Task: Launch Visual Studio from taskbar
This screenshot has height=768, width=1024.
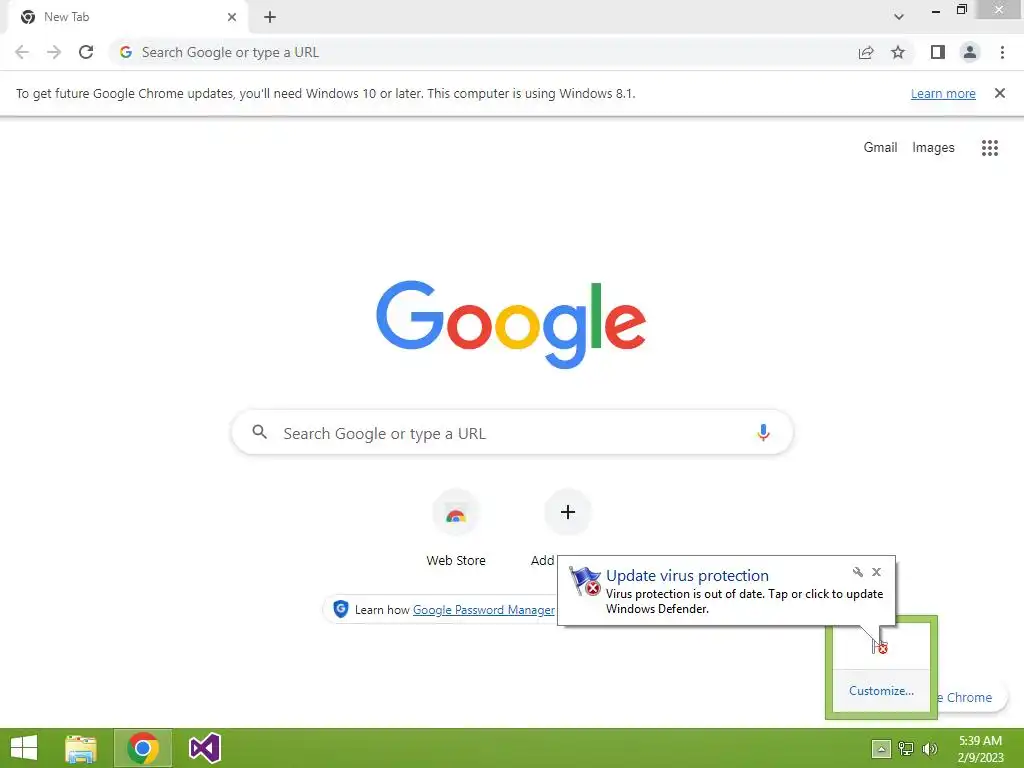Action: [204, 748]
